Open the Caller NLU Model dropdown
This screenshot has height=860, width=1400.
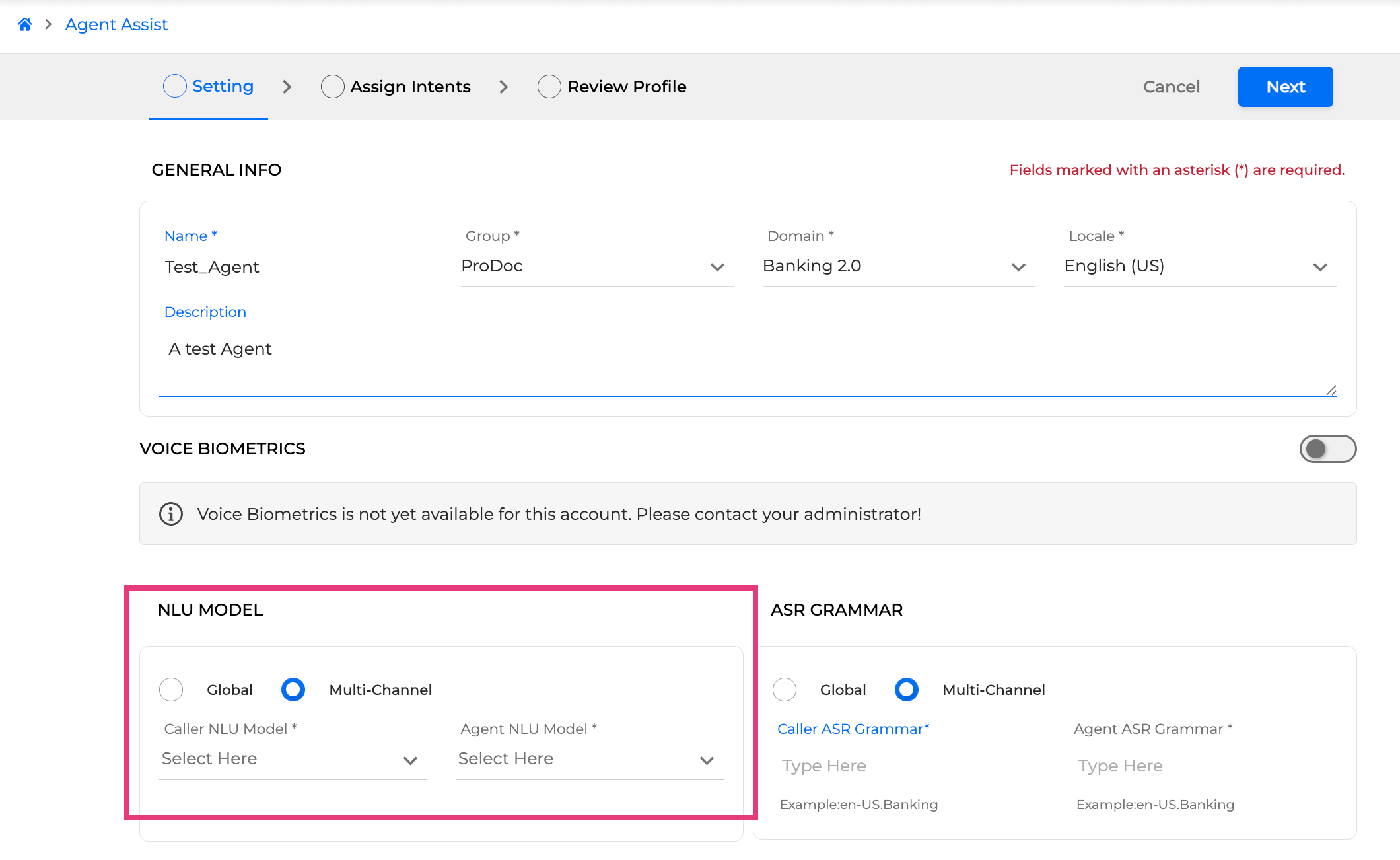pyautogui.click(x=293, y=760)
